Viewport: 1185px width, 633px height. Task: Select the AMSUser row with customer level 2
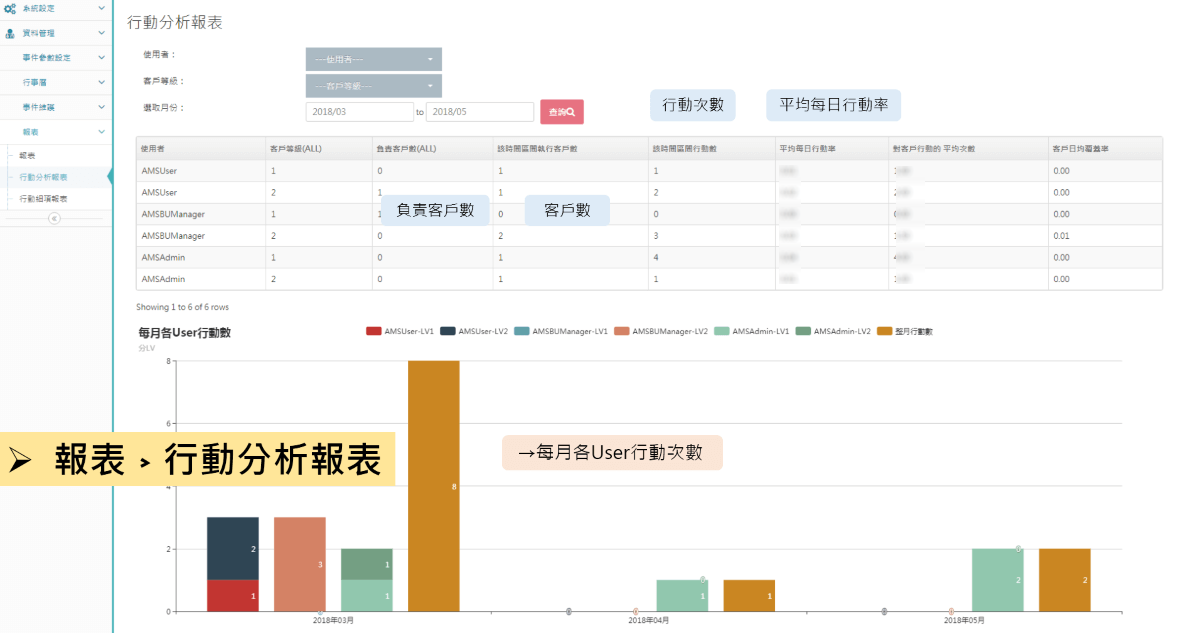click(x=649, y=193)
